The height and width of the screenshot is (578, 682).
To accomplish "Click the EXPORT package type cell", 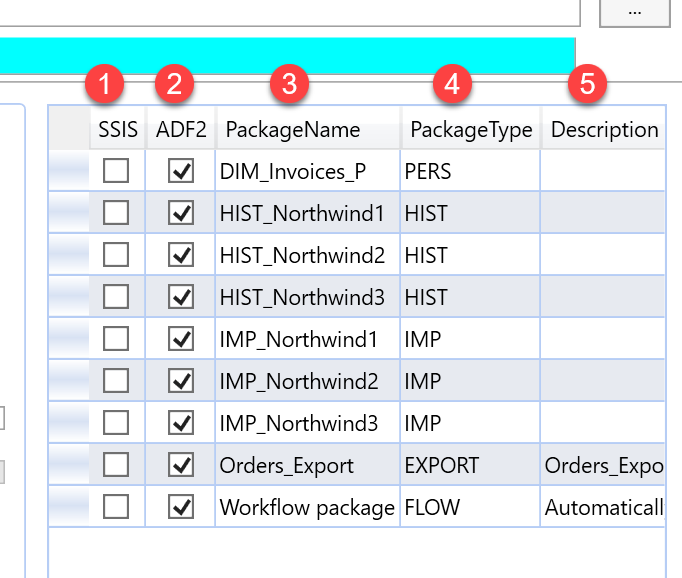I will click(x=470, y=464).
